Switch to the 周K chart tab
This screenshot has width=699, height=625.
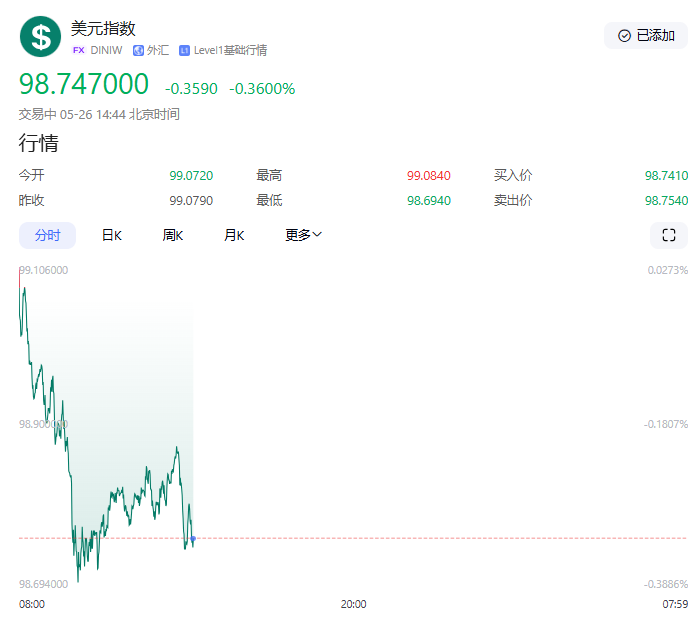[x=173, y=235]
